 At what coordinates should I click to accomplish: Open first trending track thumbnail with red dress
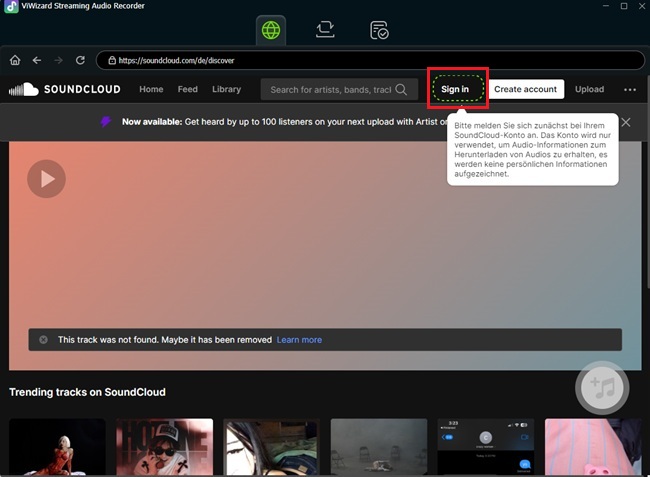point(57,447)
